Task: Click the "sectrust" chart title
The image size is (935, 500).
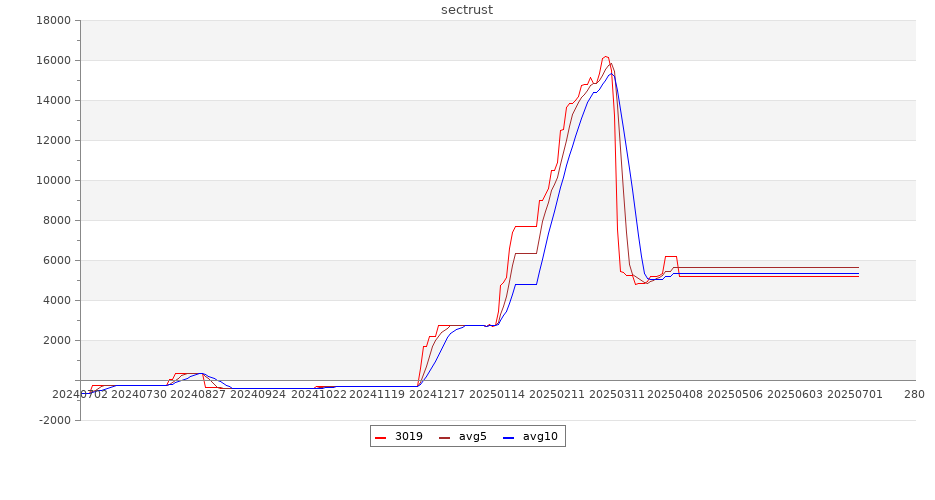Action: [x=467, y=10]
